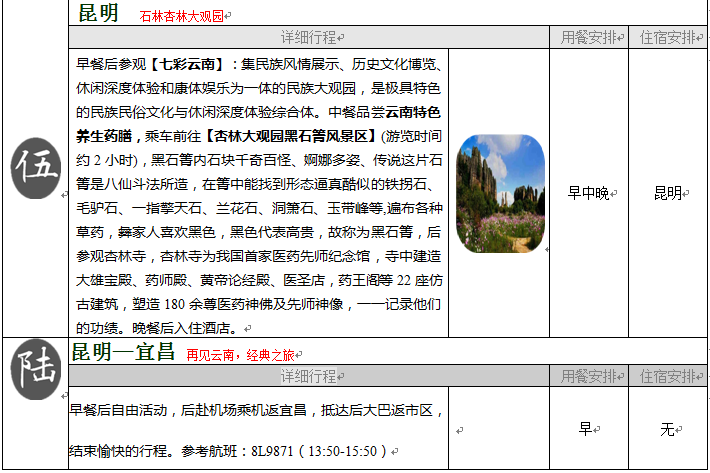Click the line starting 早餐后自由活动

coord(256,410)
